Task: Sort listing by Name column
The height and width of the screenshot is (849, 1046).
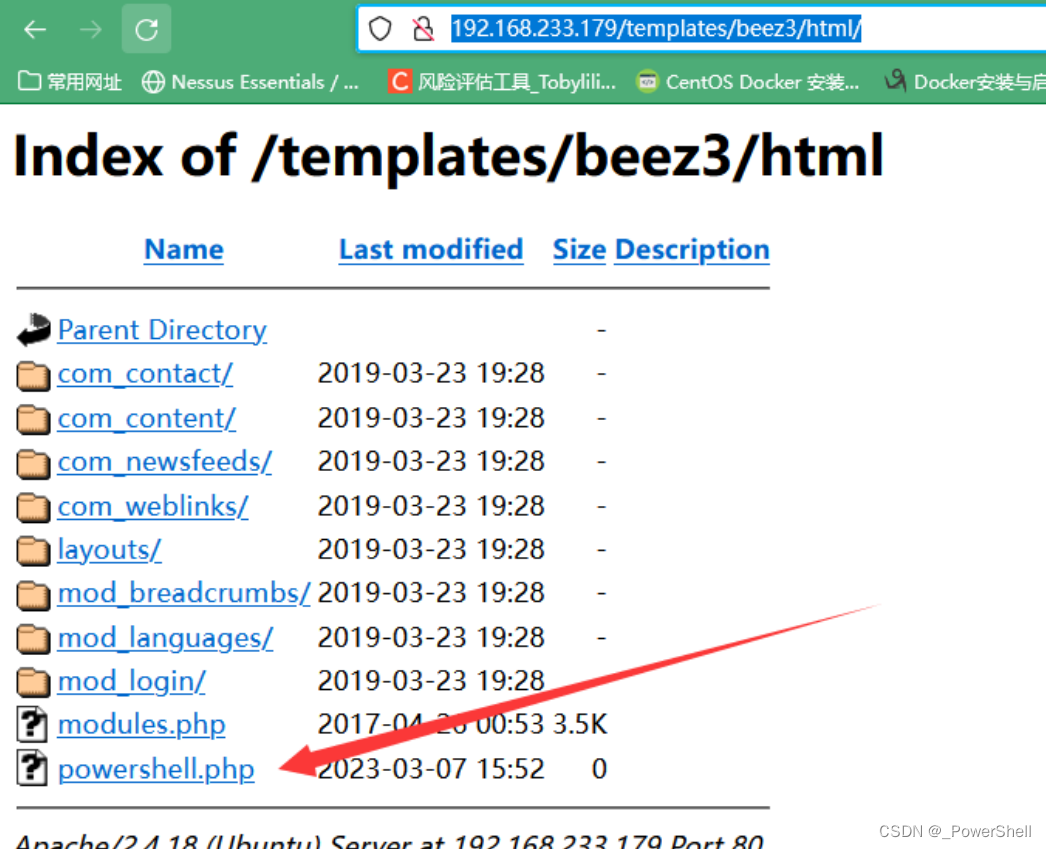Action: (184, 249)
